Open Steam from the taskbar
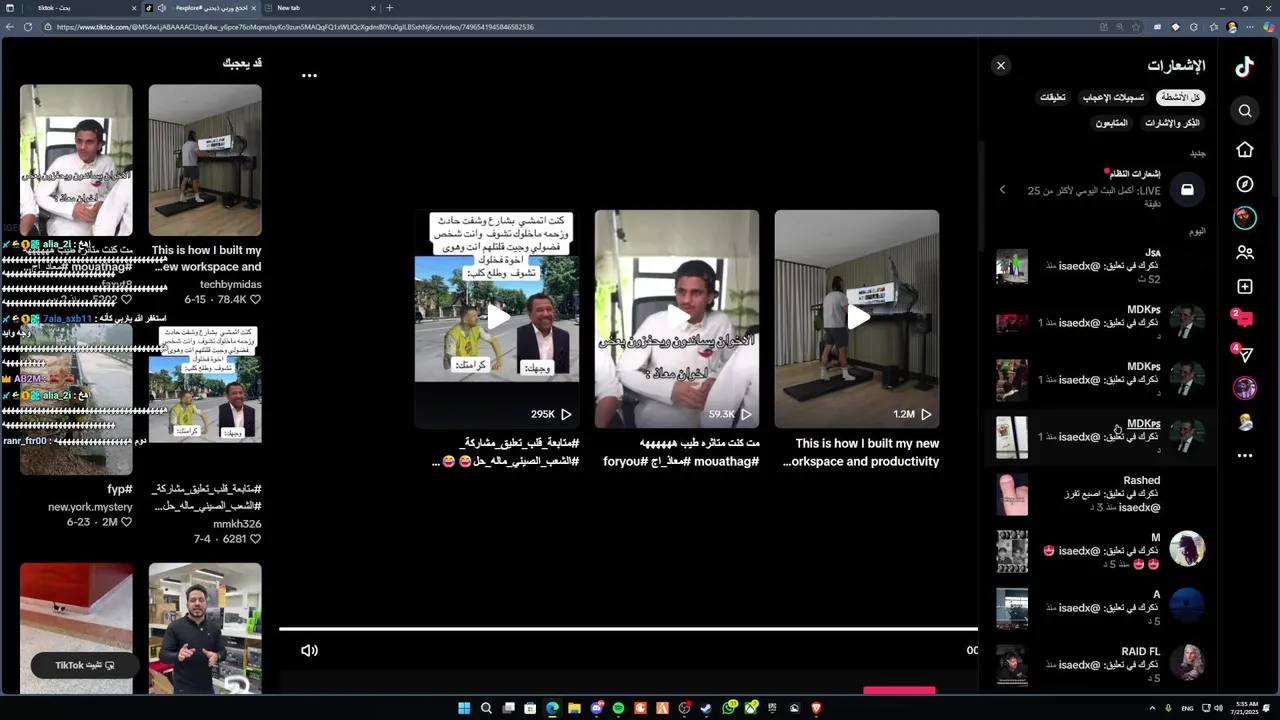The height and width of the screenshot is (720, 1280). (706, 708)
